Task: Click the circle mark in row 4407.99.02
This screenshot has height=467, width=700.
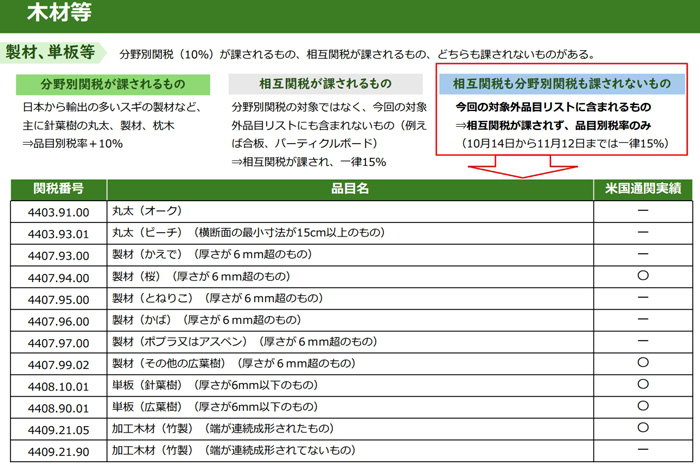Action: tap(643, 363)
